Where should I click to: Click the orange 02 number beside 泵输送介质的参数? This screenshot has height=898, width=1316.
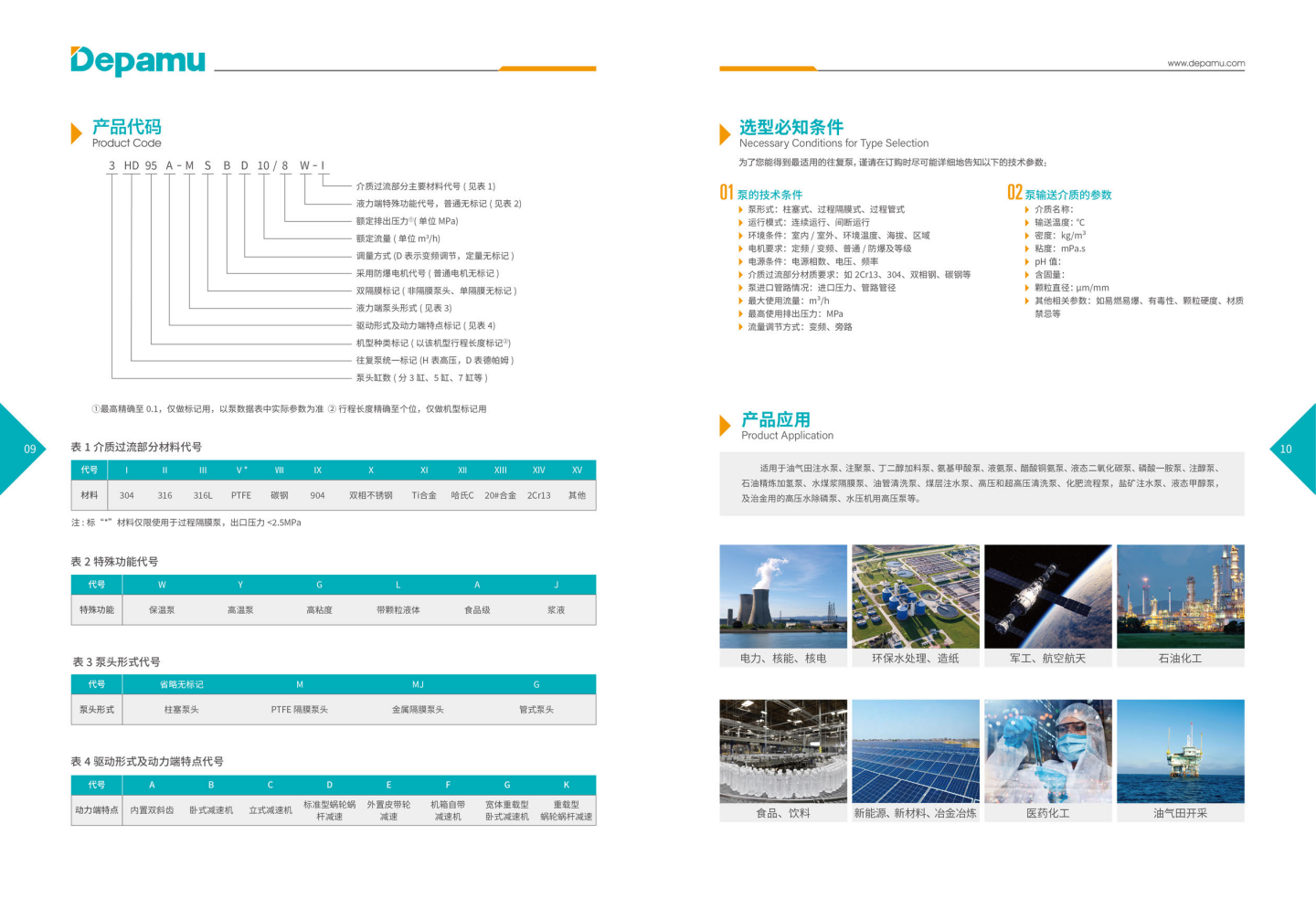pos(1014,193)
